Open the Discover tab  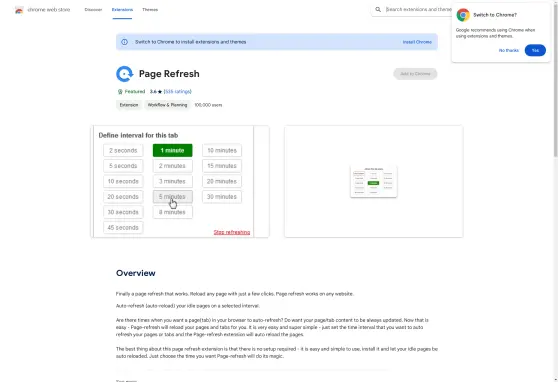point(93,10)
